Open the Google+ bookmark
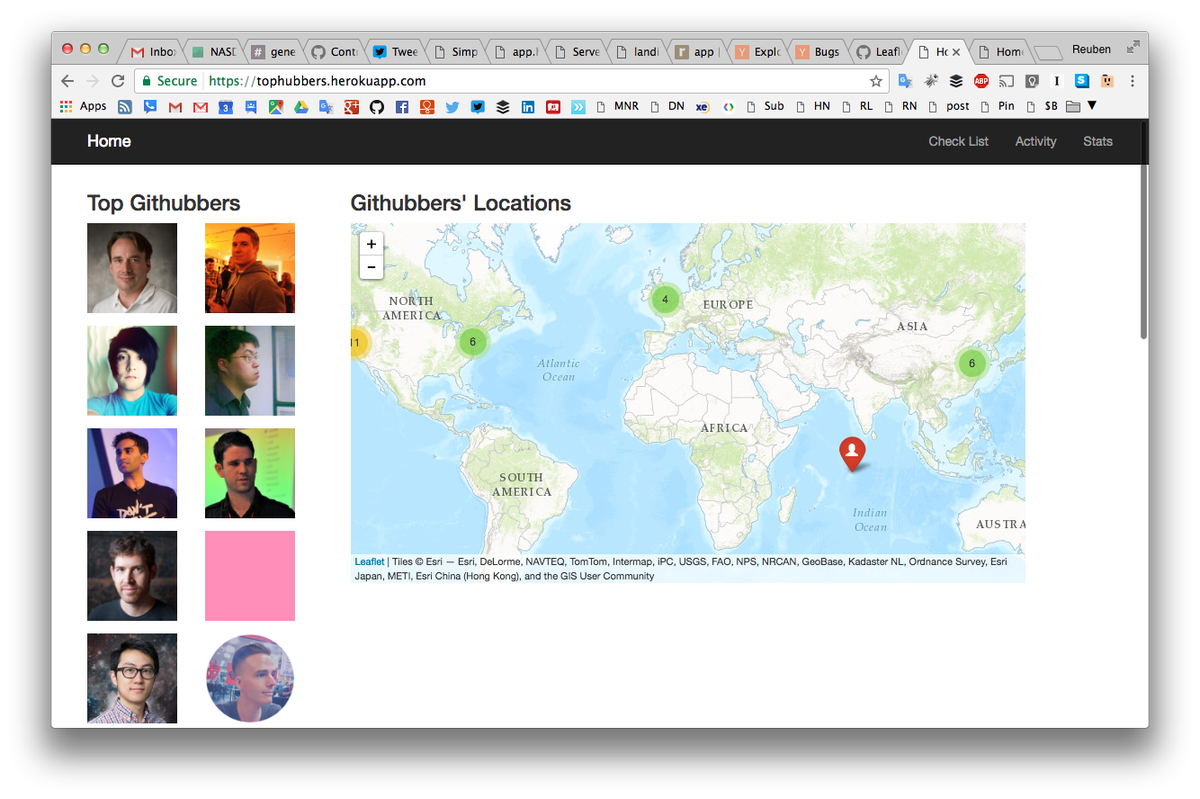The height and width of the screenshot is (799, 1200). click(x=351, y=106)
